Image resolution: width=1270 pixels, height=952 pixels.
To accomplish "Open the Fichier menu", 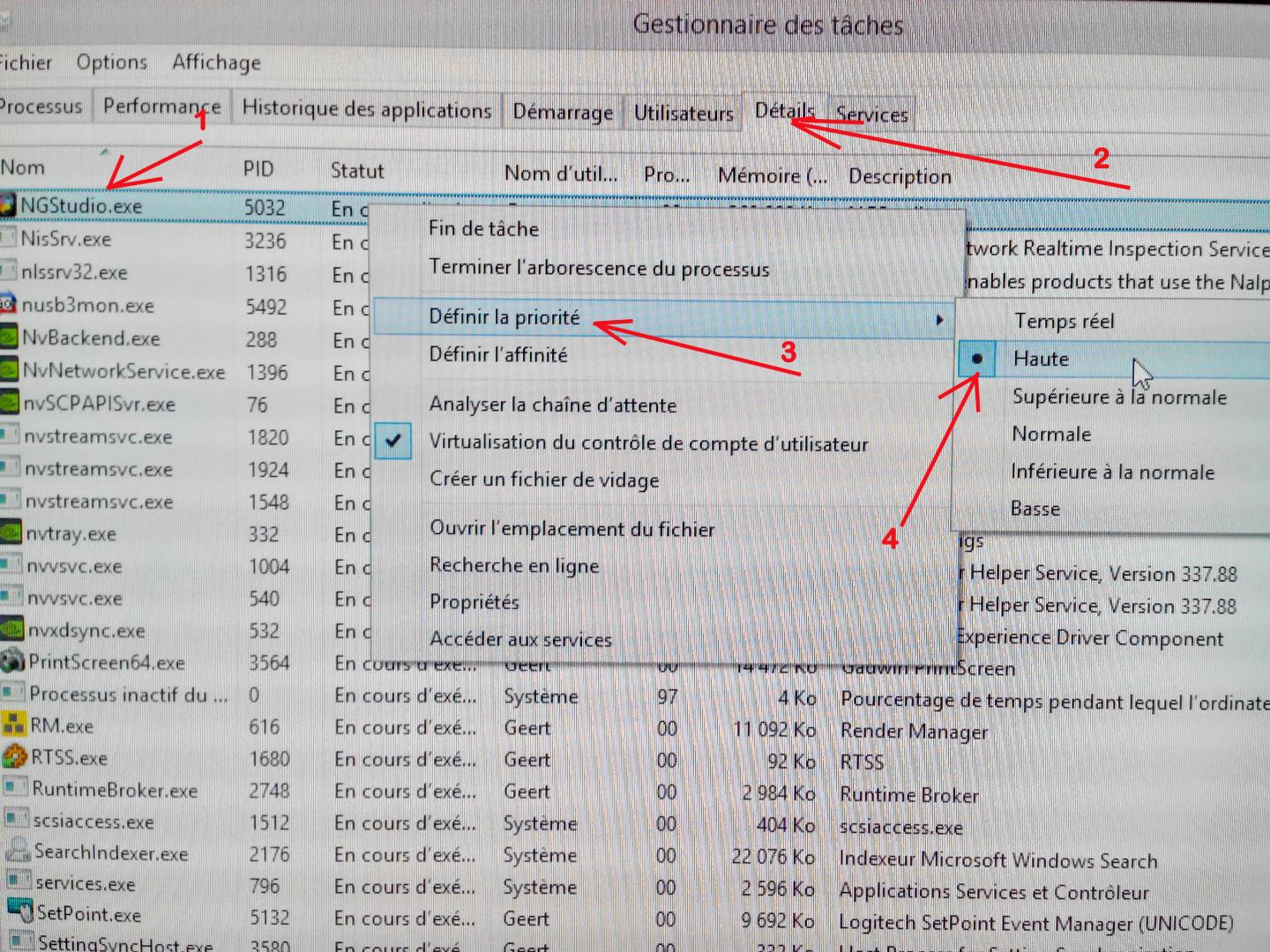I will (x=25, y=63).
